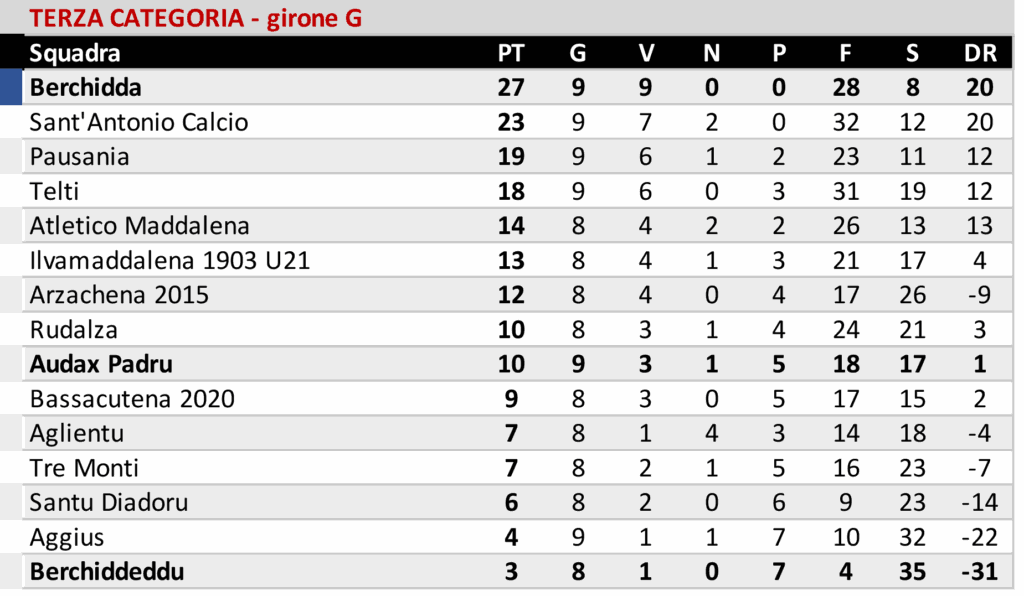Viewport: 1024px width, 596px height.
Task: Open the Atletico Maddalena team entry
Action: [x=139, y=226]
